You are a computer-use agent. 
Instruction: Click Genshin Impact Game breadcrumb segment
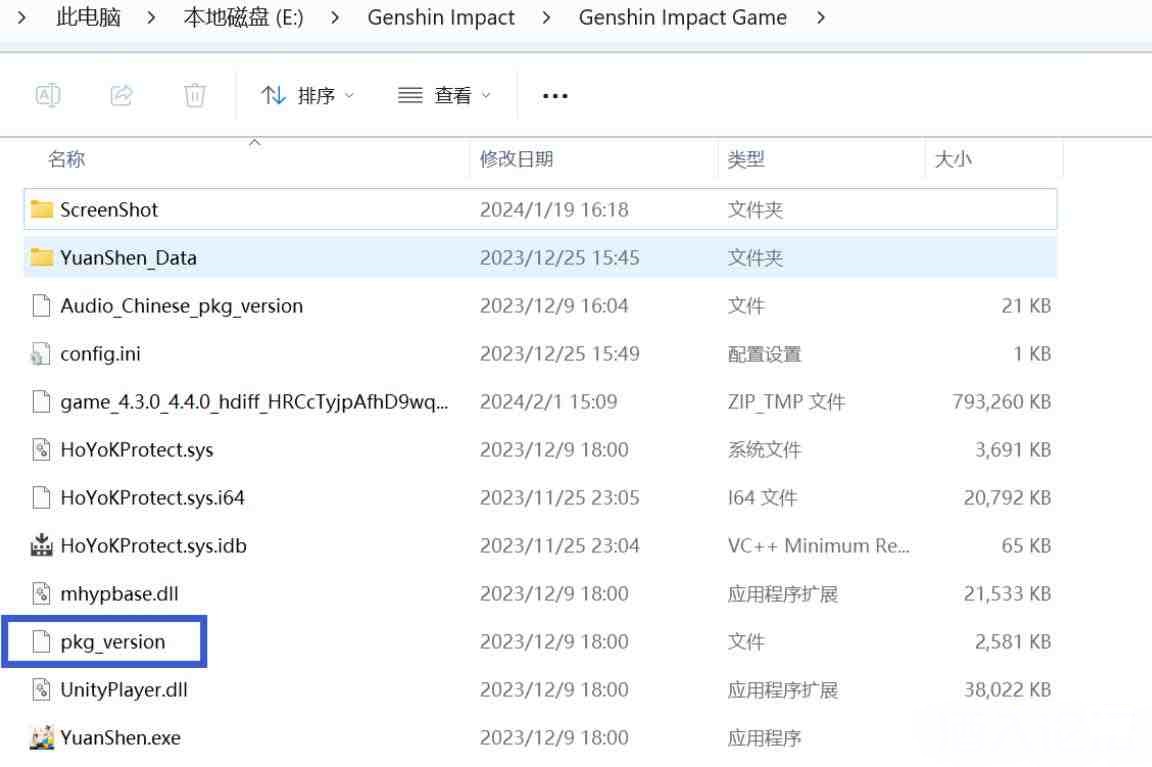[x=683, y=17]
